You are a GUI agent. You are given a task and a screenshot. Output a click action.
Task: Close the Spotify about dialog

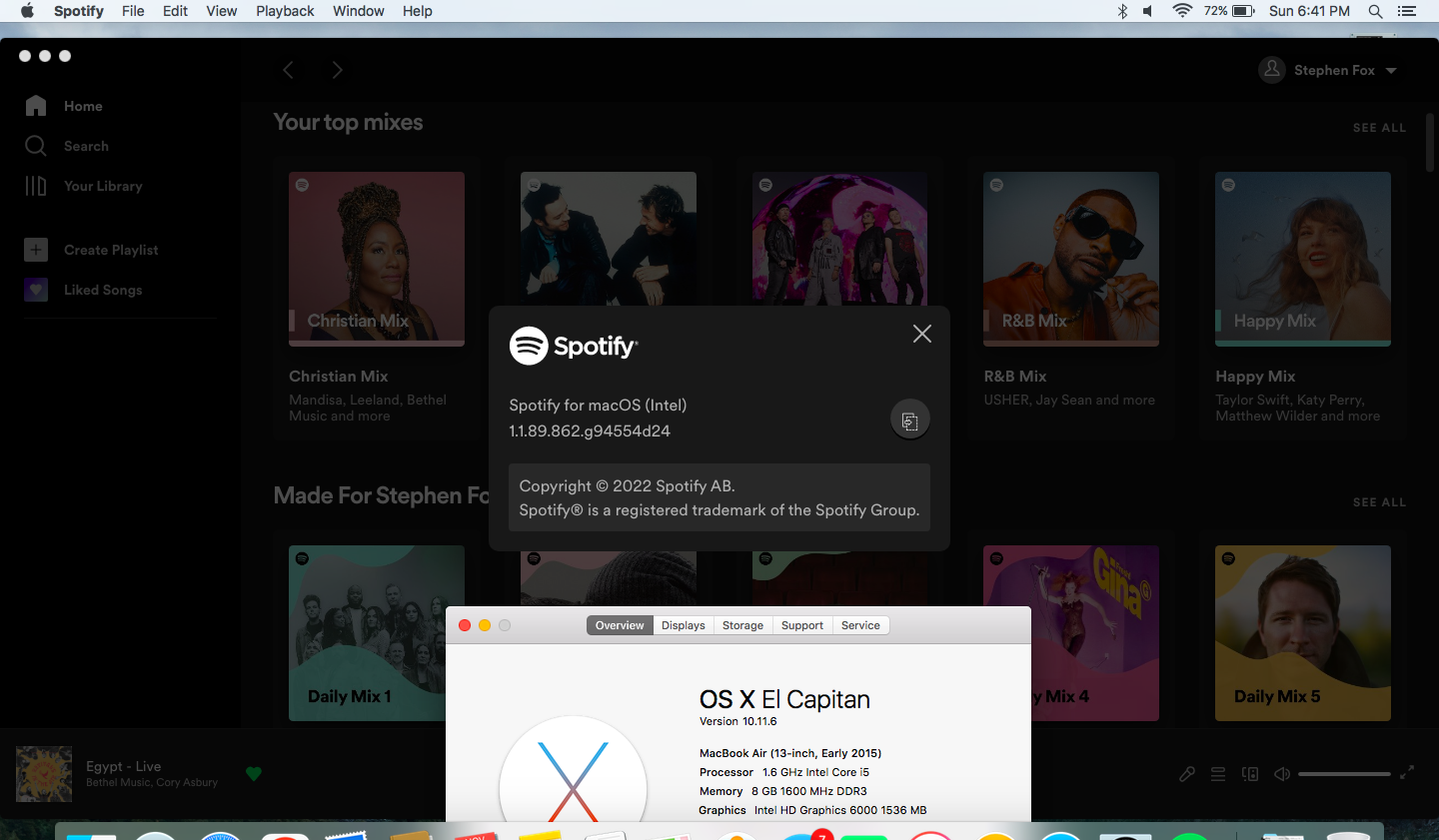[922, 334]
